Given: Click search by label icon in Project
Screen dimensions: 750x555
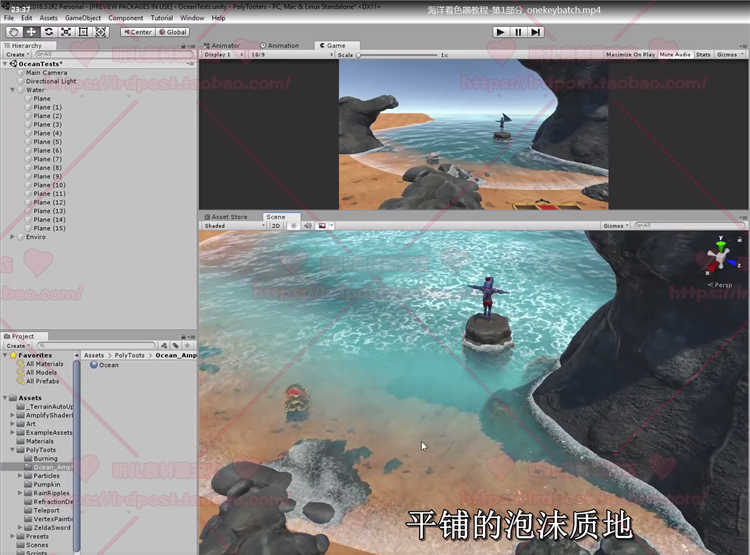Looking at the screenshot, I should pyautogui.click(x=176, y=345).
